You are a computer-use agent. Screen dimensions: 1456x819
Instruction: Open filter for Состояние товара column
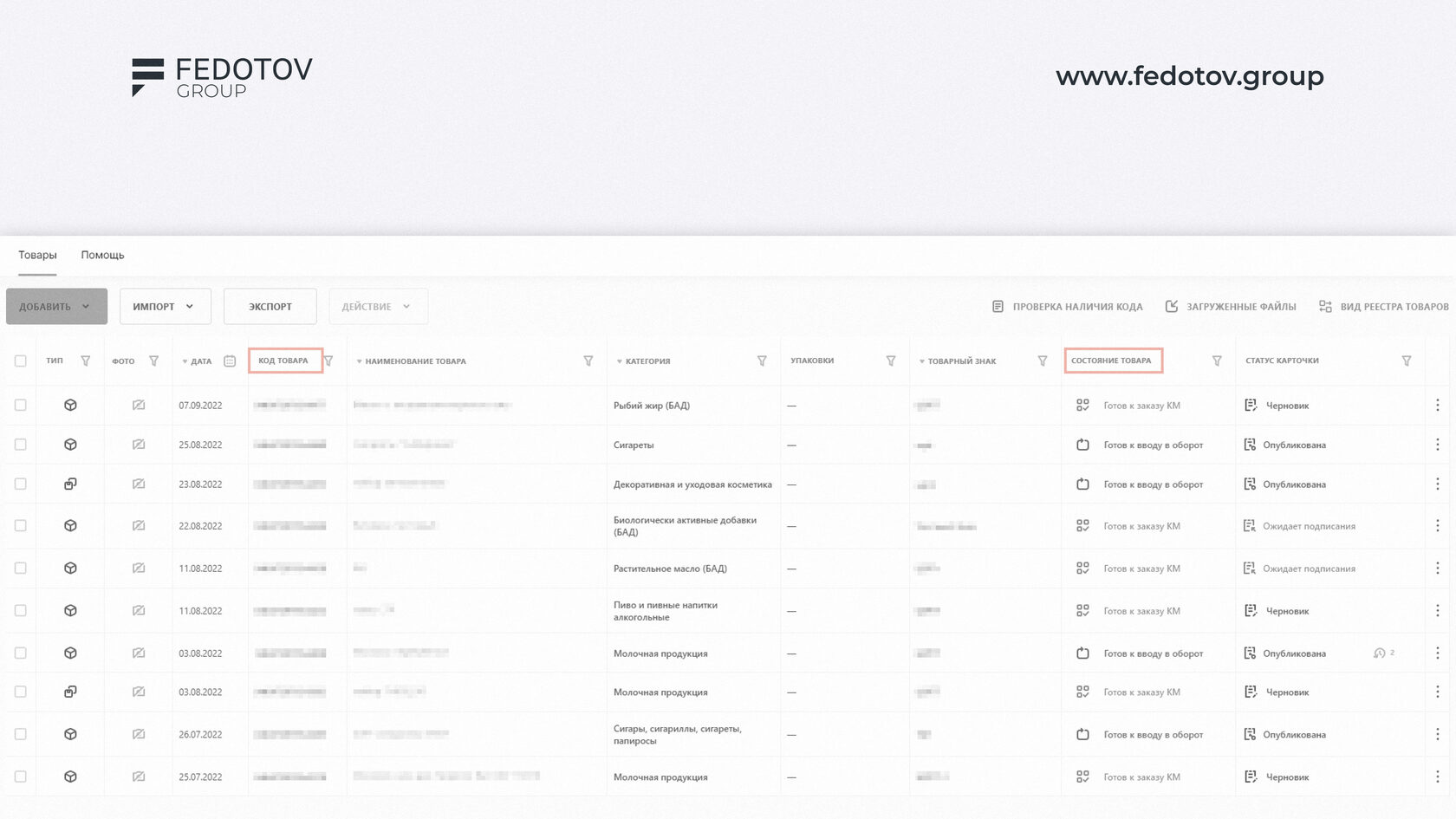[1217, 361]
